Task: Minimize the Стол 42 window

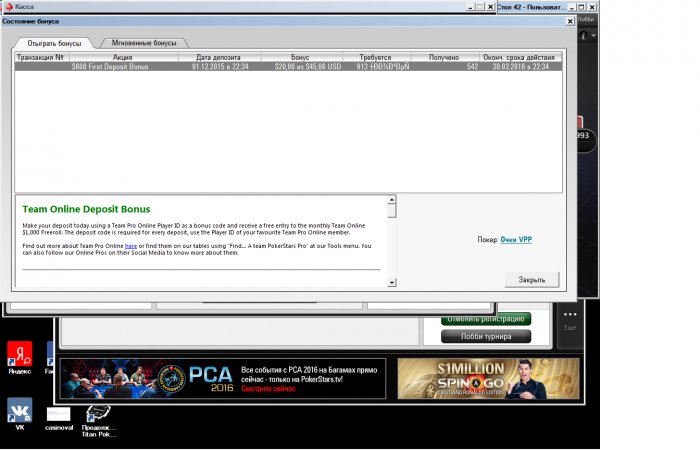Action: (572, 7)
